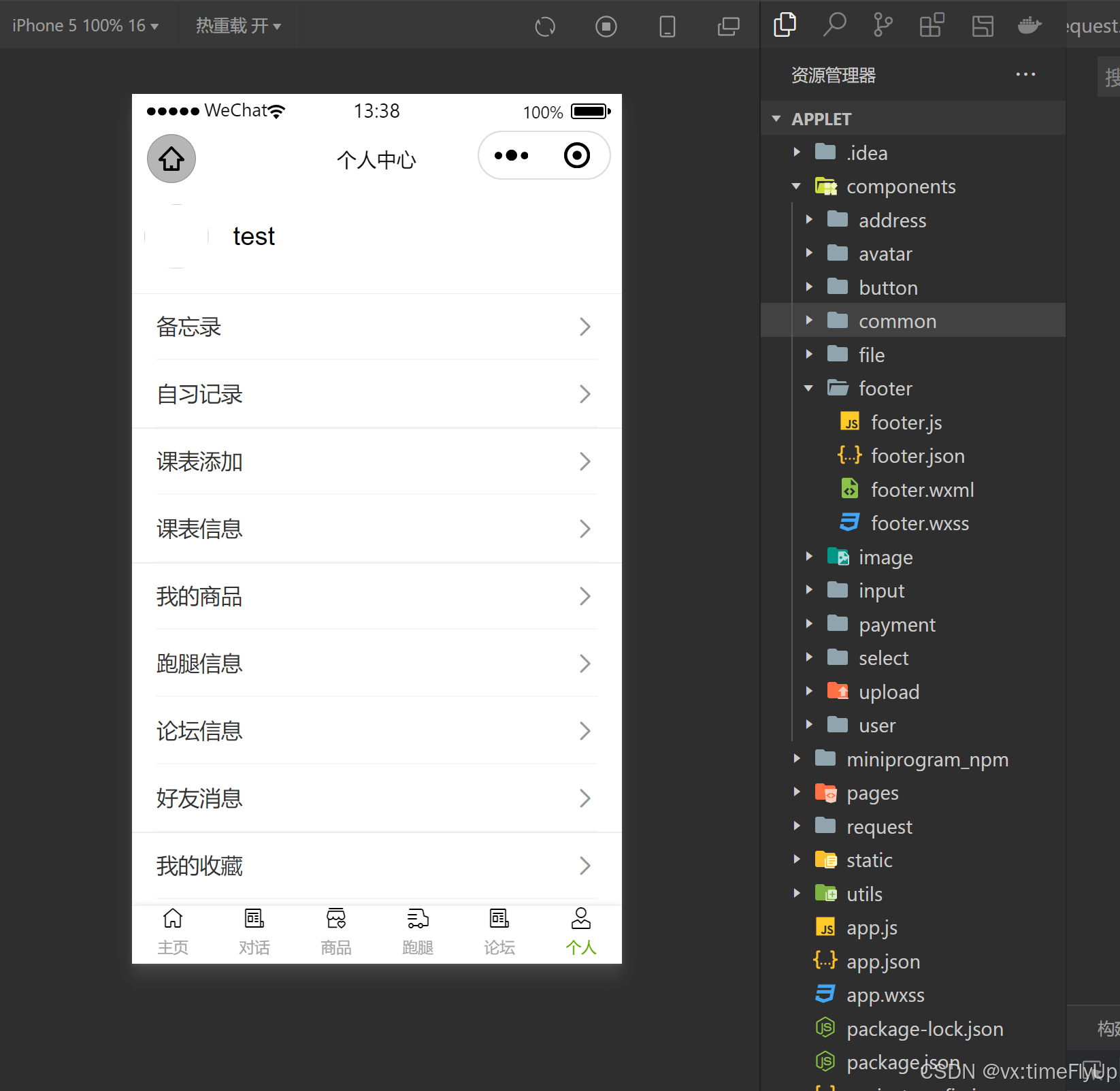The width and height of the screenshot is (1120, 1091).
Task: Select the 个人 tab
Action: click(581, 932)
